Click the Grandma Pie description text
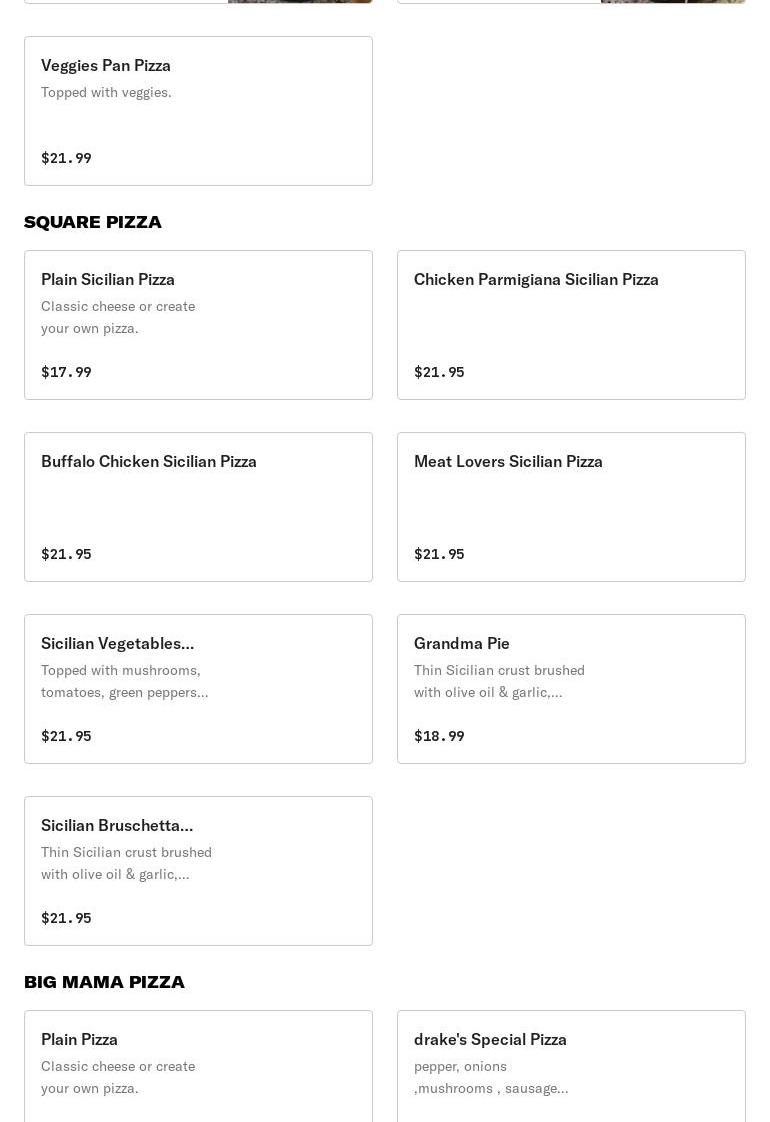This screenshot has width=770, height=1122. tap(499, 681)
